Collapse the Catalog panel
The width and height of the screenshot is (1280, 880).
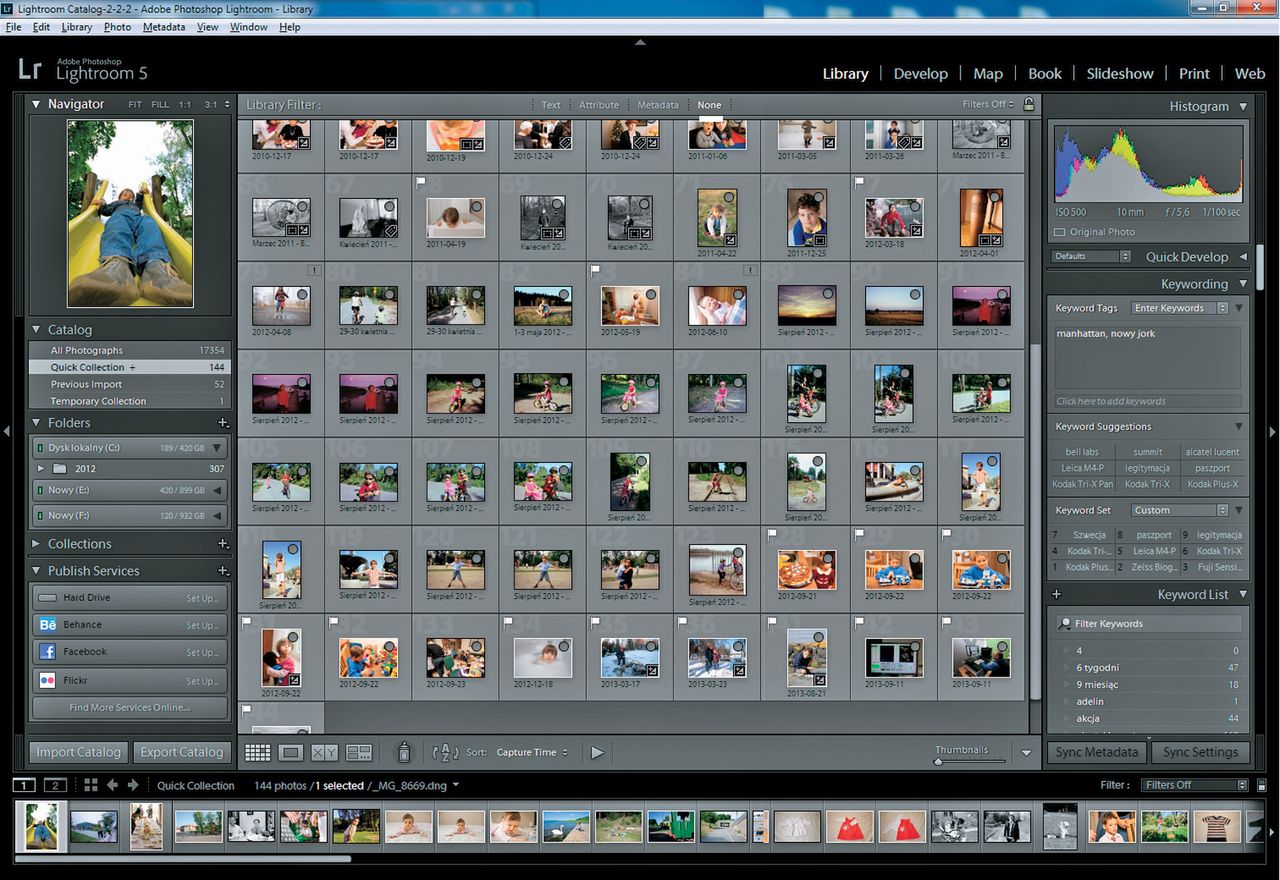point(36,329)
